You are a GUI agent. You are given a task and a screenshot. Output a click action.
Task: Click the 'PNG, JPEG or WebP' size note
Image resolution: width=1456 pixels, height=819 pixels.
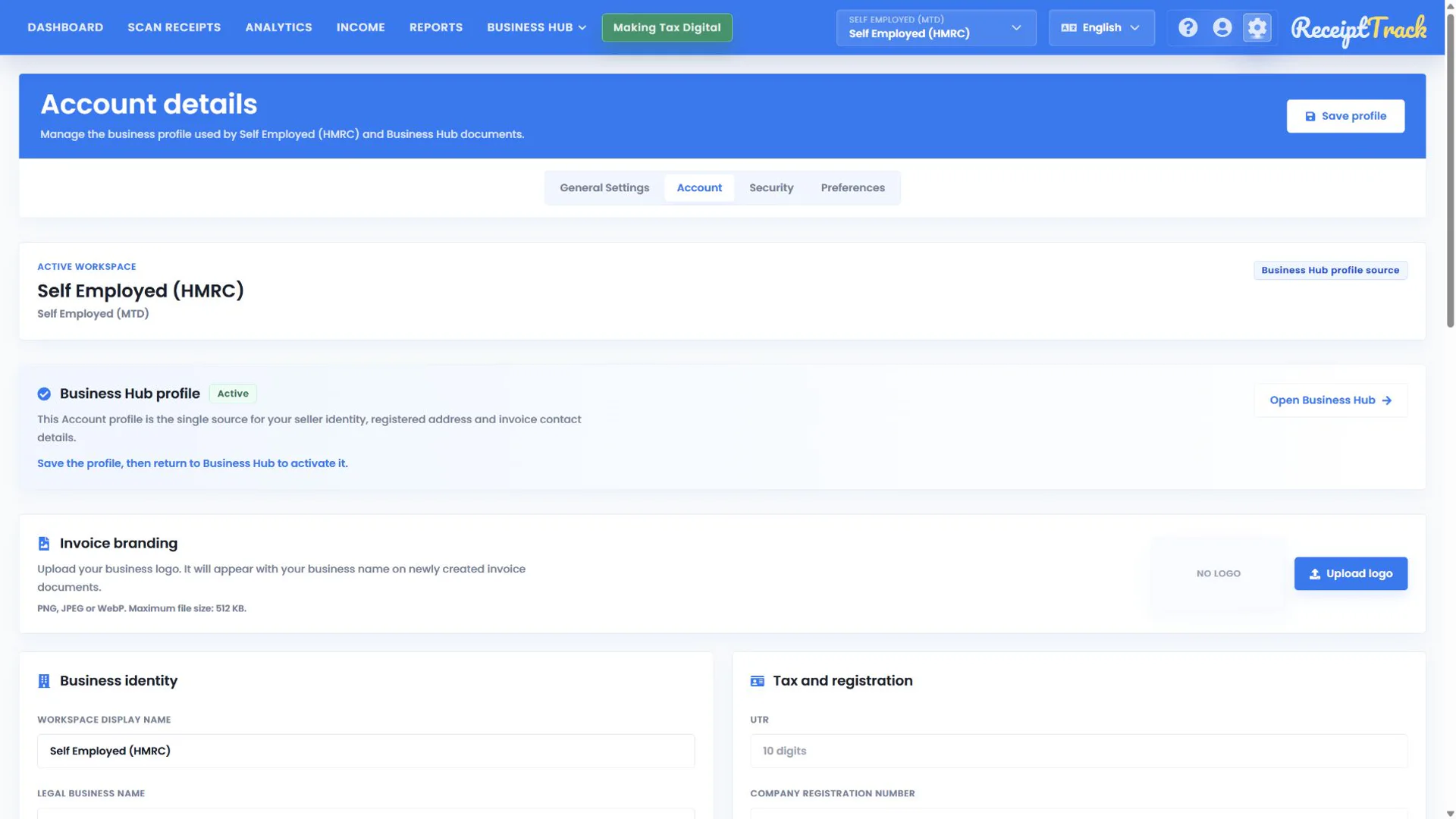[x=142, y=608]
